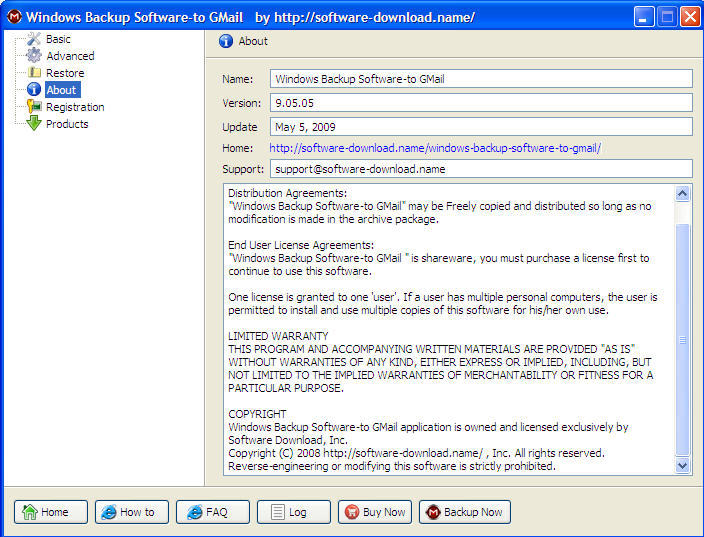The height and width of the screenshot is (537, 704).
Task: Select Restore in the sidebar tree
Action: click(65, 72)
